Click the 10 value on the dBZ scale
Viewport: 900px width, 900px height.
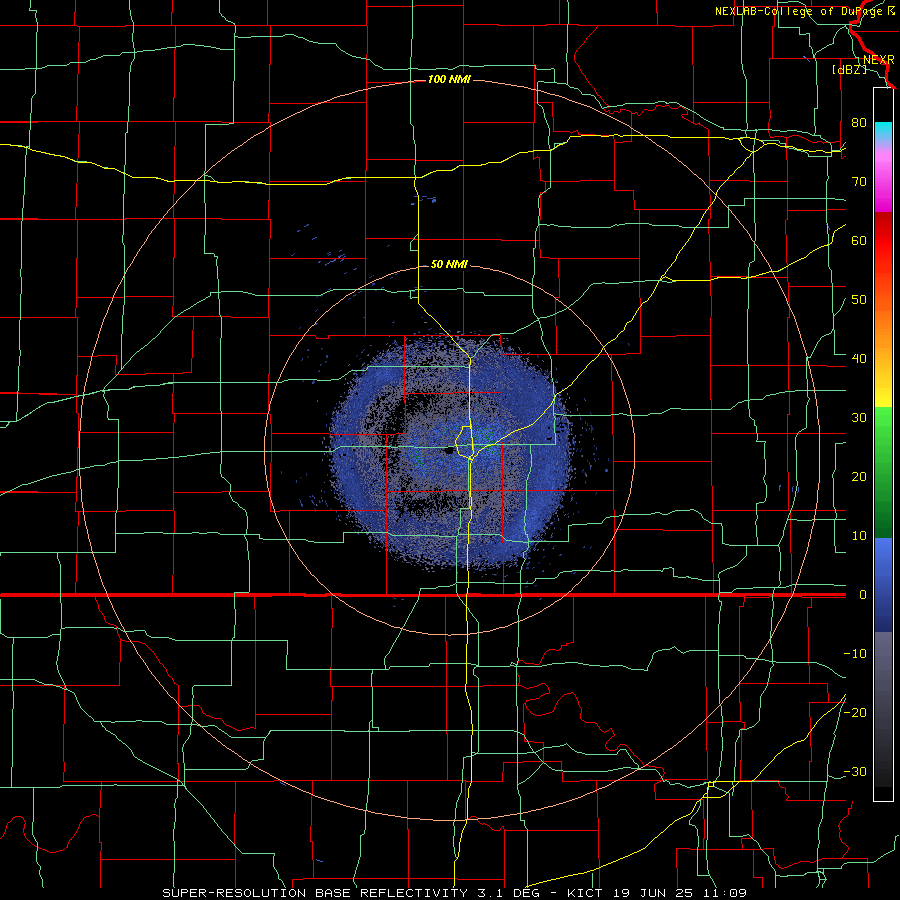(859, 536)
